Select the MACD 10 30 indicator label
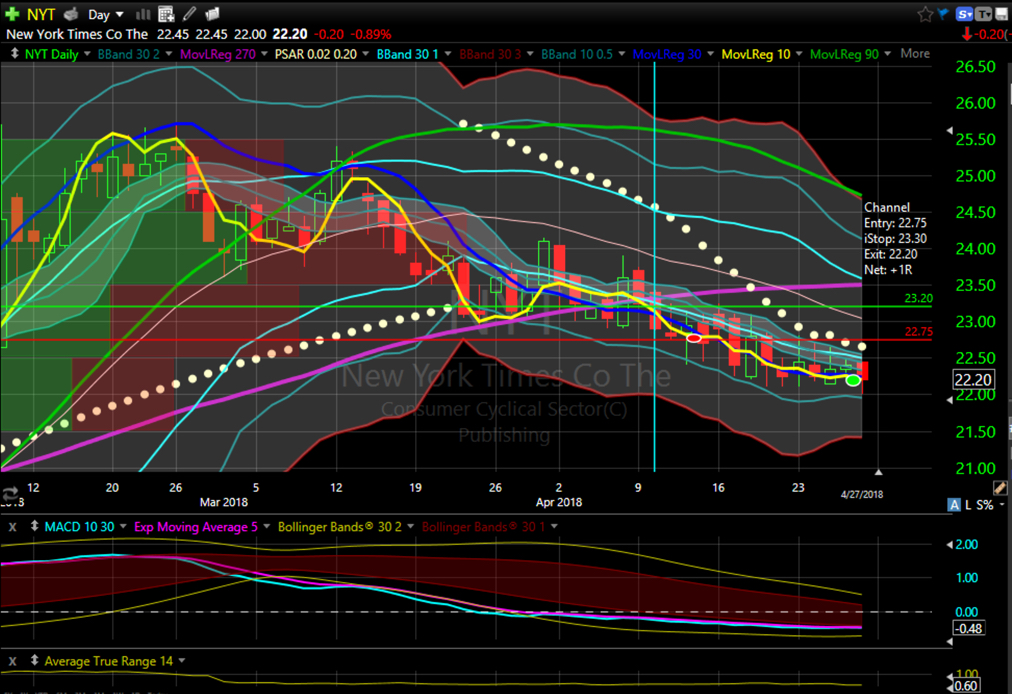 coord(79,527)
